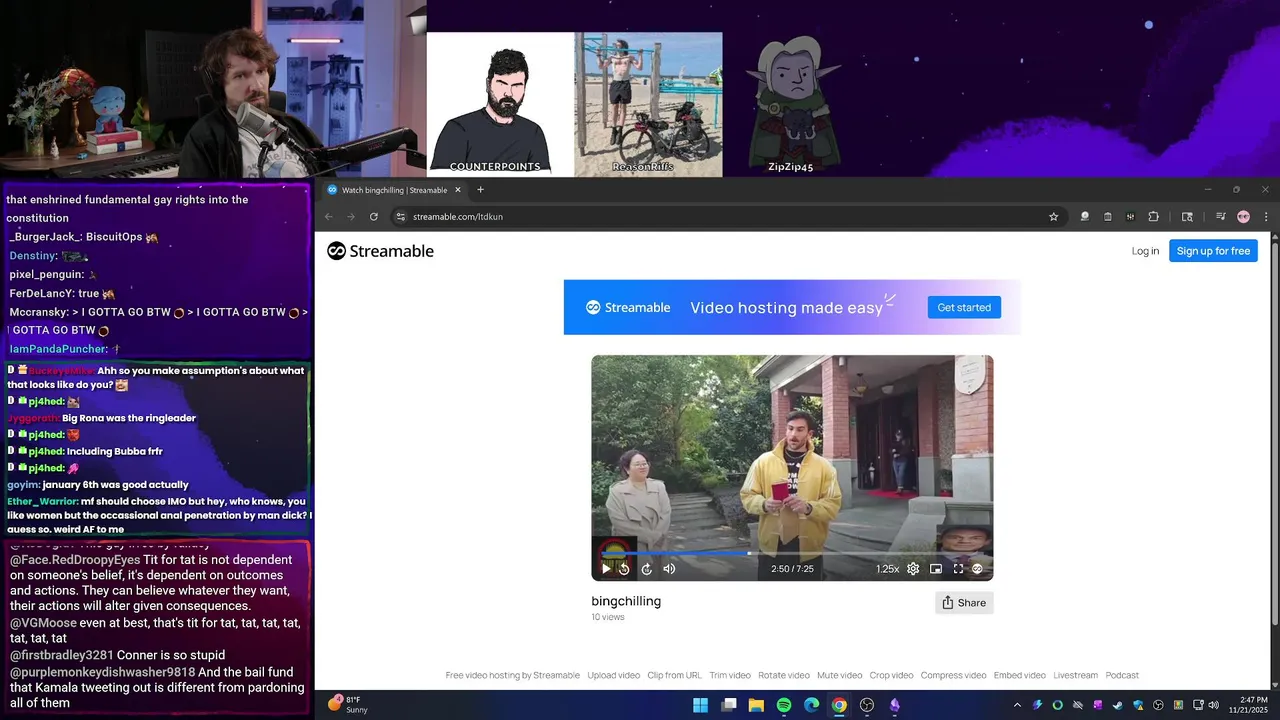This screenshot has height=720, width=1280.
Task: Open video player settings gear
Action: point(913,568)
